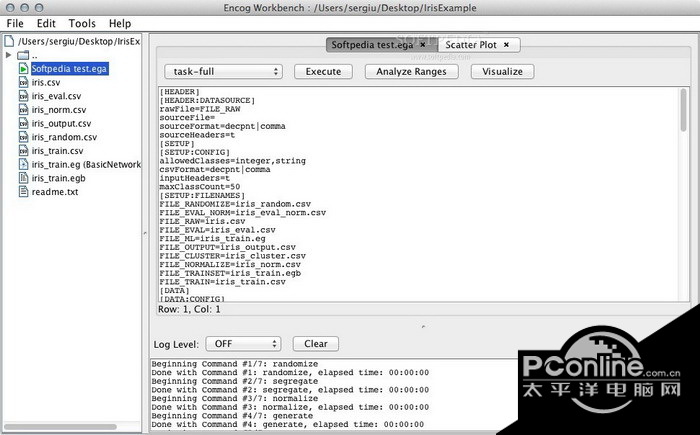The image size is (700, 435).
Task: Click the Softpedia test.ega file icon
Action: coord(24,69)
